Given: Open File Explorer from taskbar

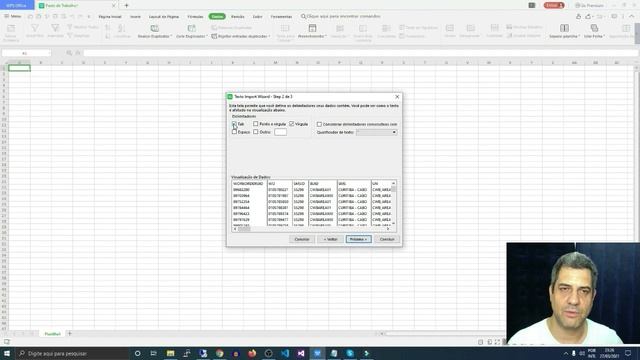Looking at the screenshot, I should click(x=170, y=353).
